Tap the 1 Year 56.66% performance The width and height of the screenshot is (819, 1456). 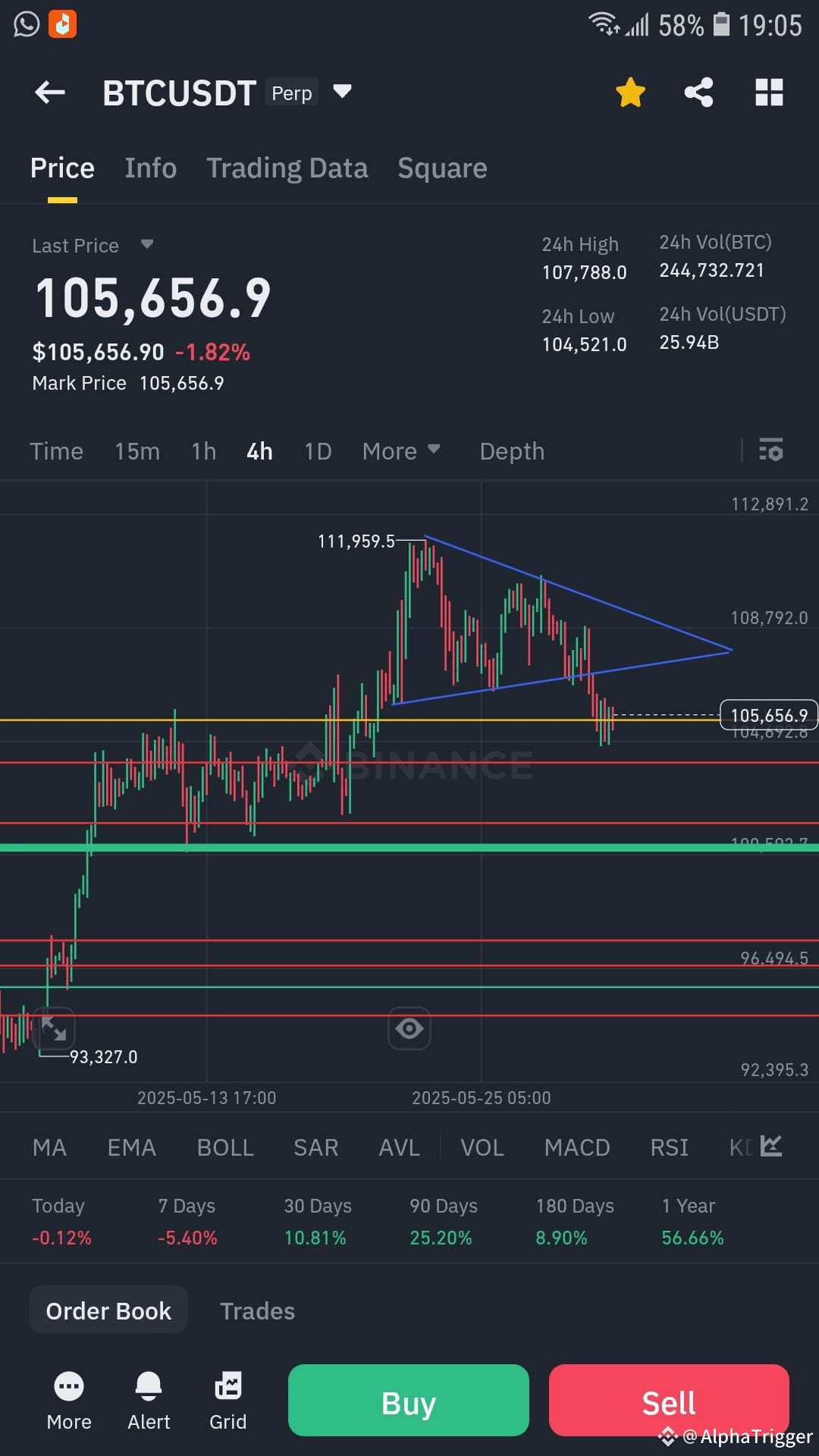coord(692,1222)
